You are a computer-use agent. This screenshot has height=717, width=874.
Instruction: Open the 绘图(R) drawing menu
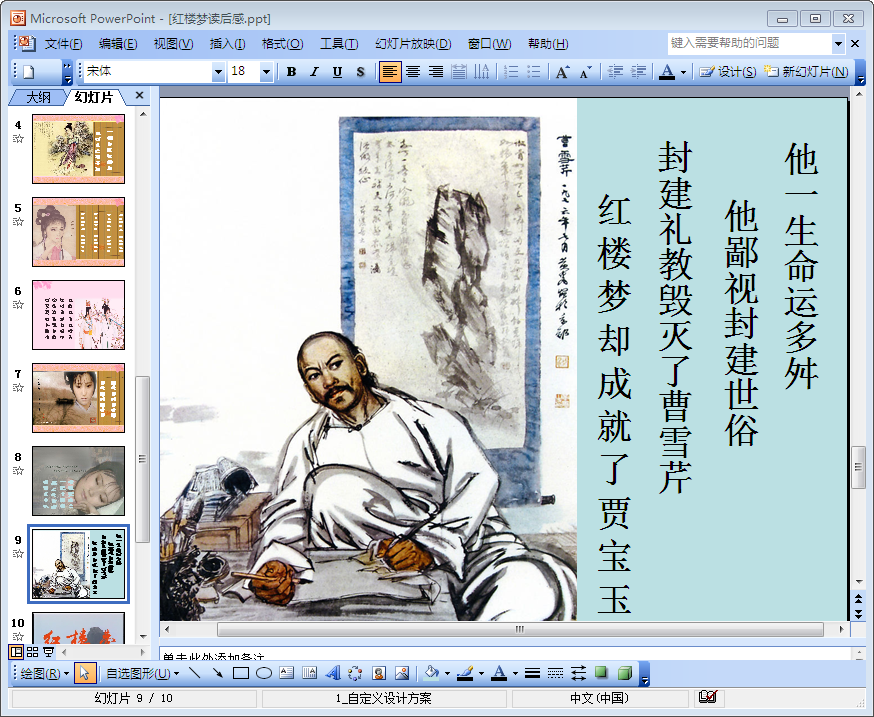point(44,674)
